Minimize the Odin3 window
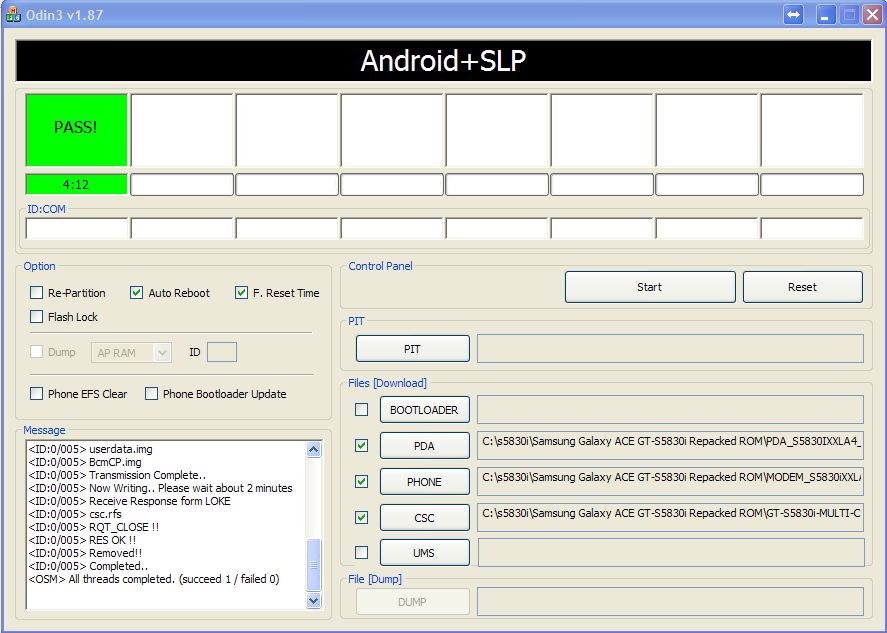 (826, 15)
